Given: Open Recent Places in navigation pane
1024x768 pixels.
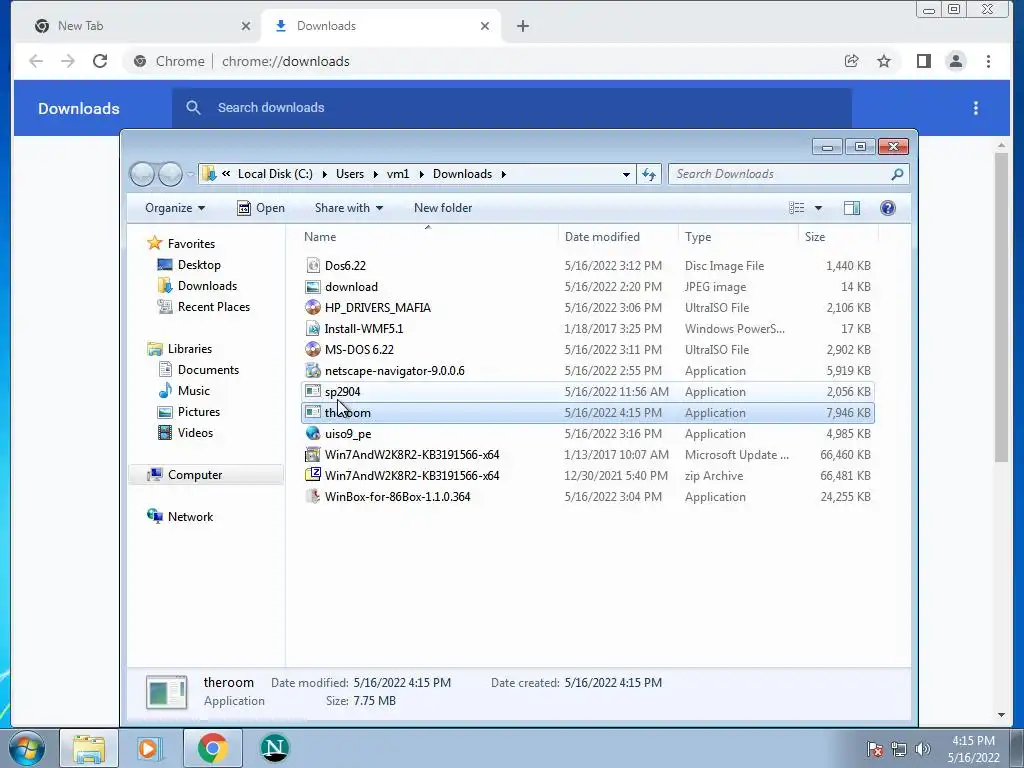Looking at the screenshot, I should pyautogui.click(x=204, y=307).
